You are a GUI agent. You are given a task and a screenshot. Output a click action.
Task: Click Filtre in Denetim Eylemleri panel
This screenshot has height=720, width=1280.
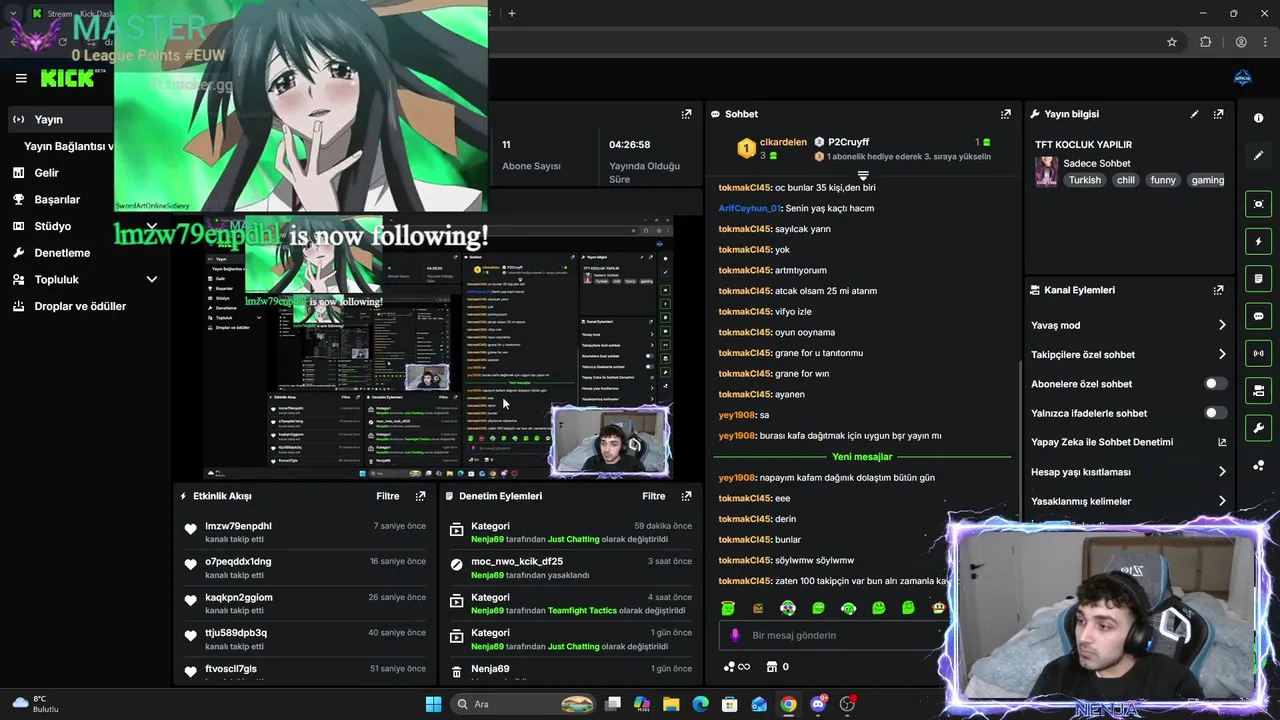point(654,496)
